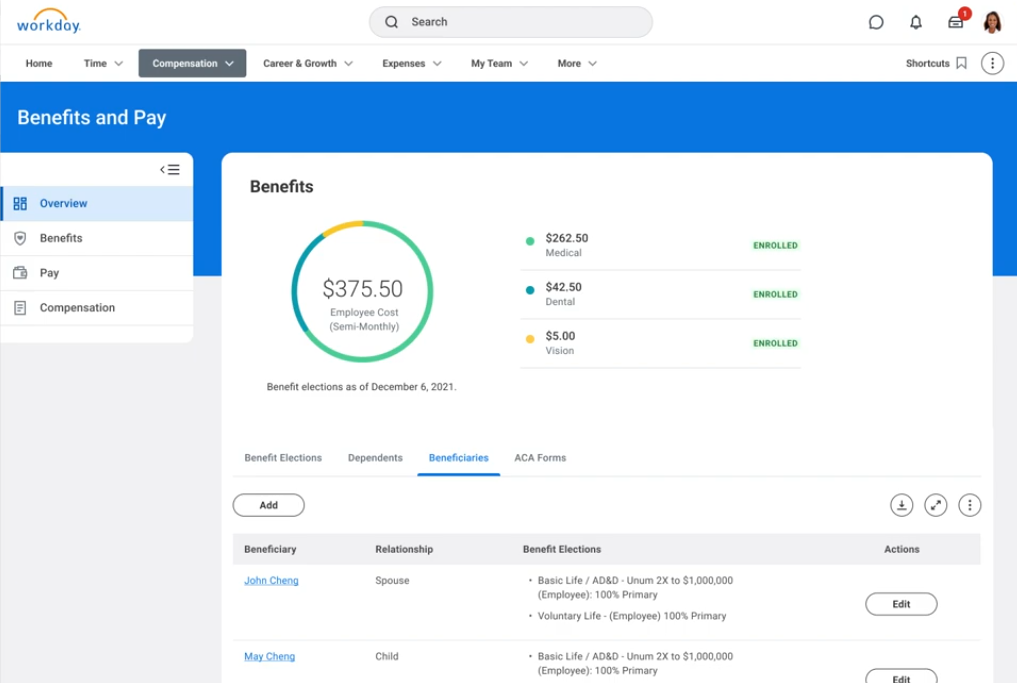The width and height of the screenshot is (1017, 683).
Task: Expand the Career & Growth dropdown
Action: click(308, 63)
